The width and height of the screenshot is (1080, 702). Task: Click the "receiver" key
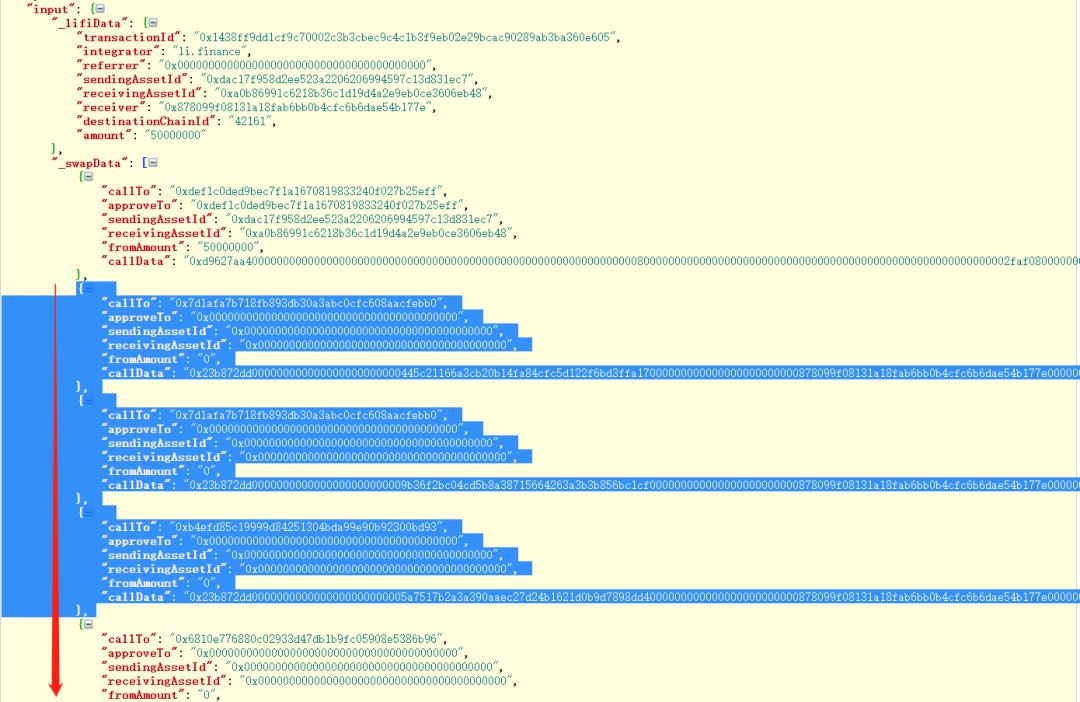[114, 107]
